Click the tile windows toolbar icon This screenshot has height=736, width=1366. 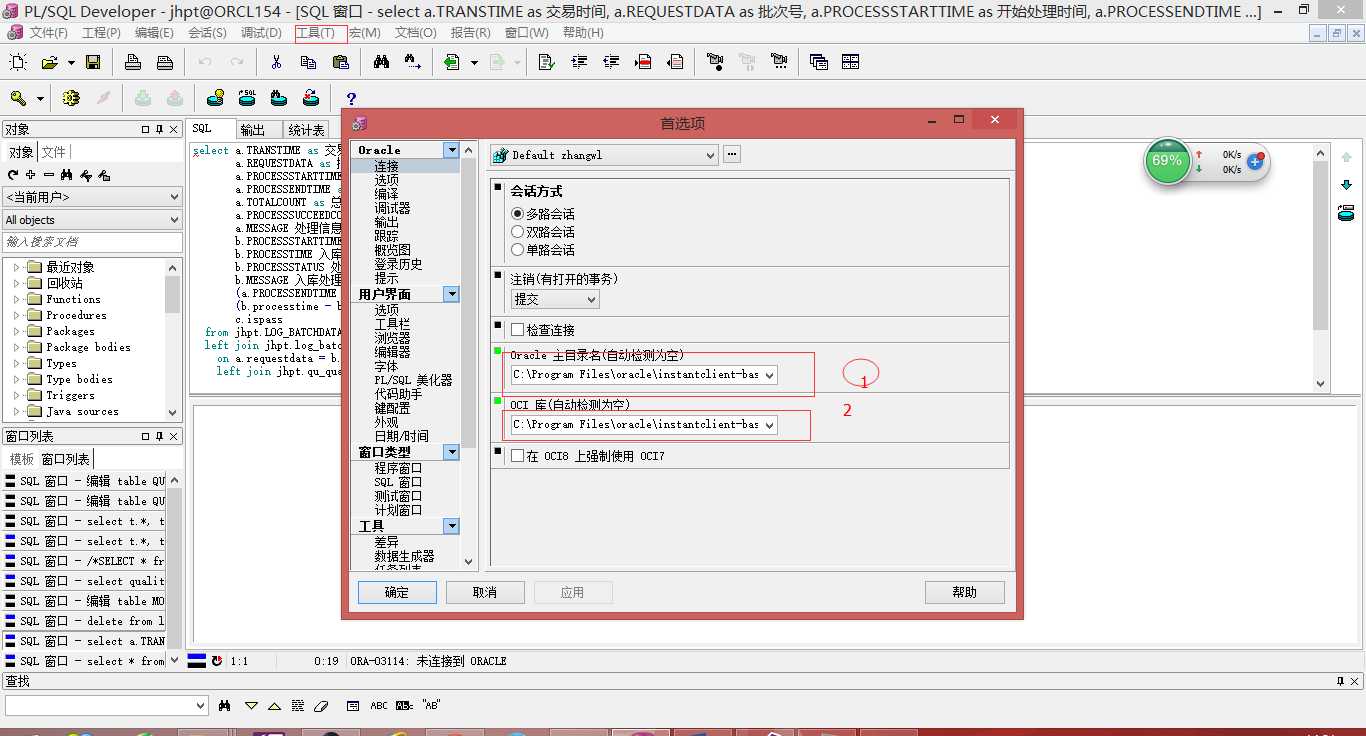point(850,62)
